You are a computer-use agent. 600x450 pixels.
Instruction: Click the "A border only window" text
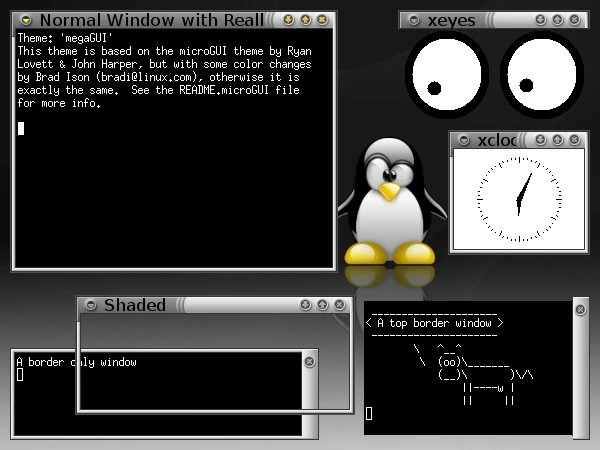[77, 362]
